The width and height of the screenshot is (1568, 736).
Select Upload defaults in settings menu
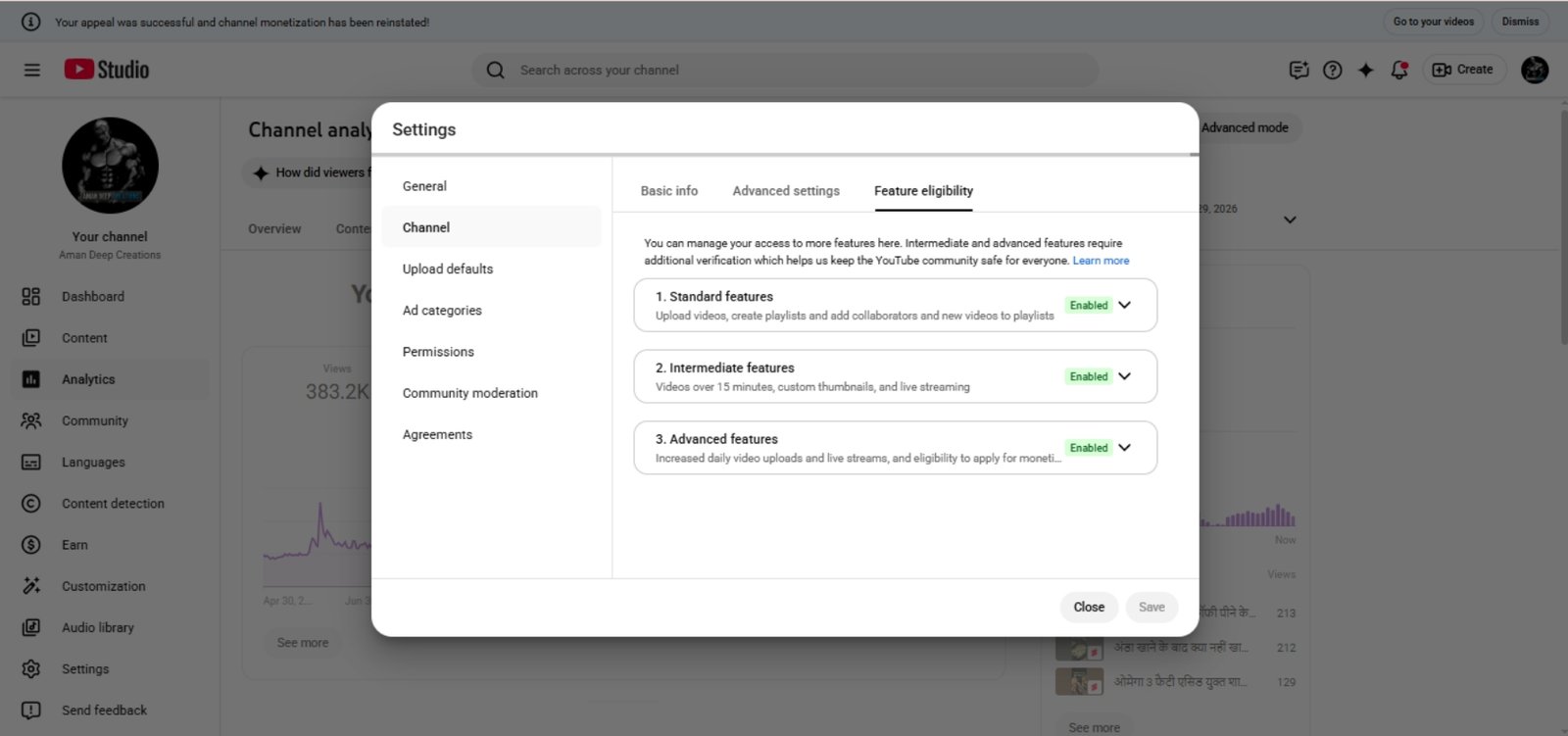point(448,269)
